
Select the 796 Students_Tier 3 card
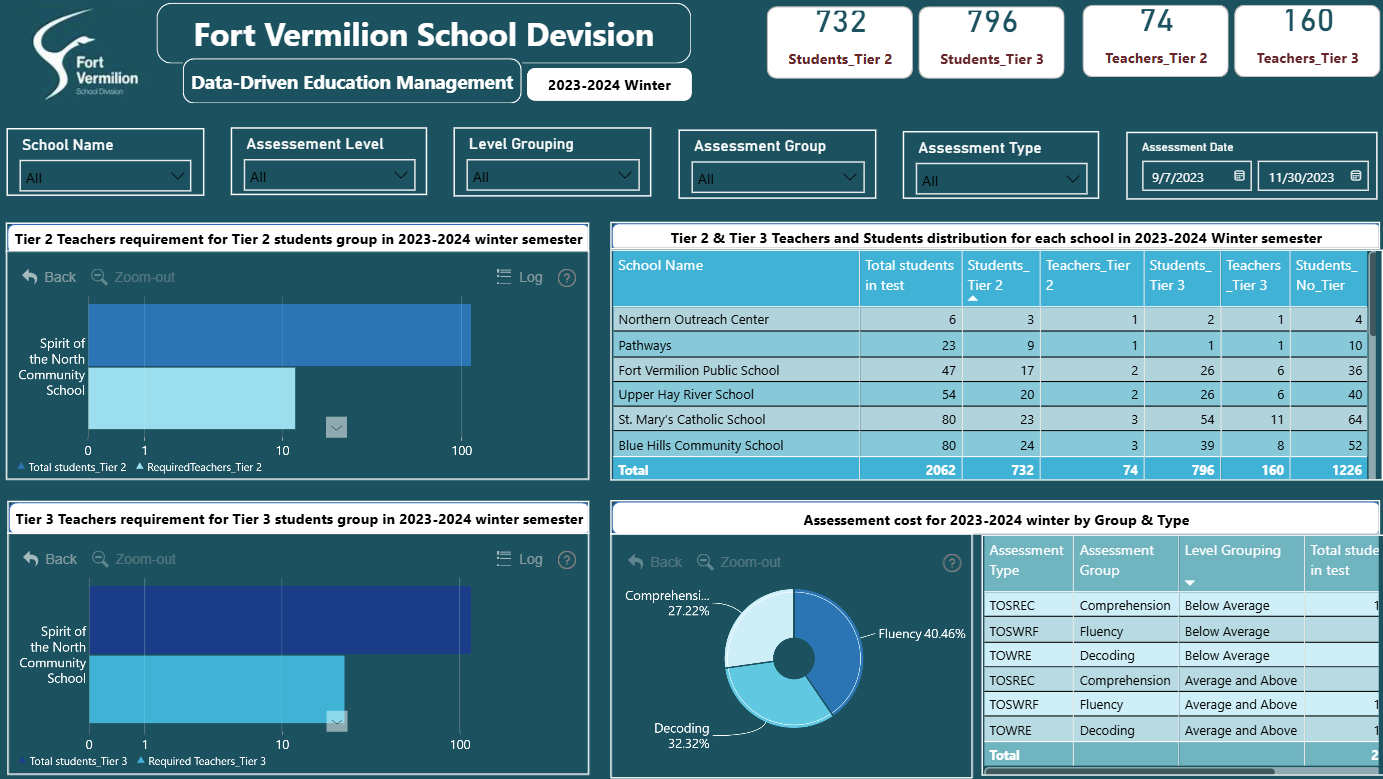point(992,42)
